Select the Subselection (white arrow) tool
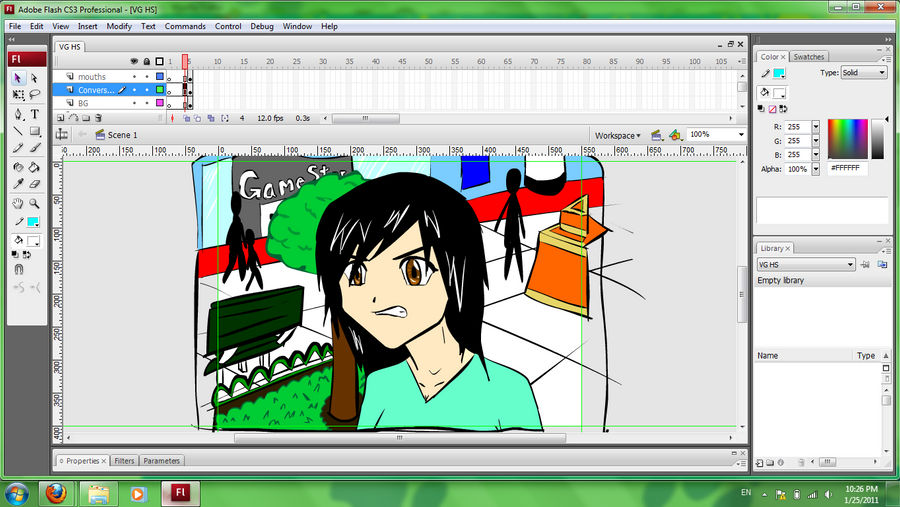 tap(34, 78)
